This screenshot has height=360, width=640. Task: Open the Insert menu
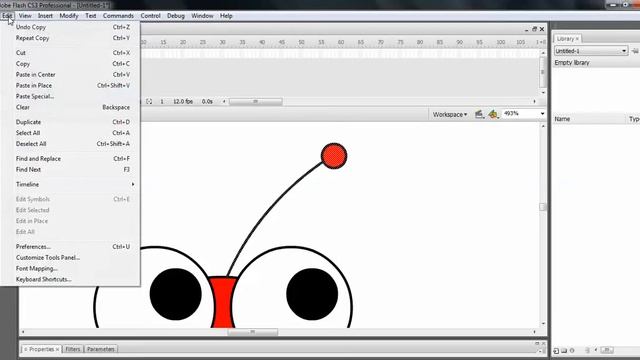point(45,16)
